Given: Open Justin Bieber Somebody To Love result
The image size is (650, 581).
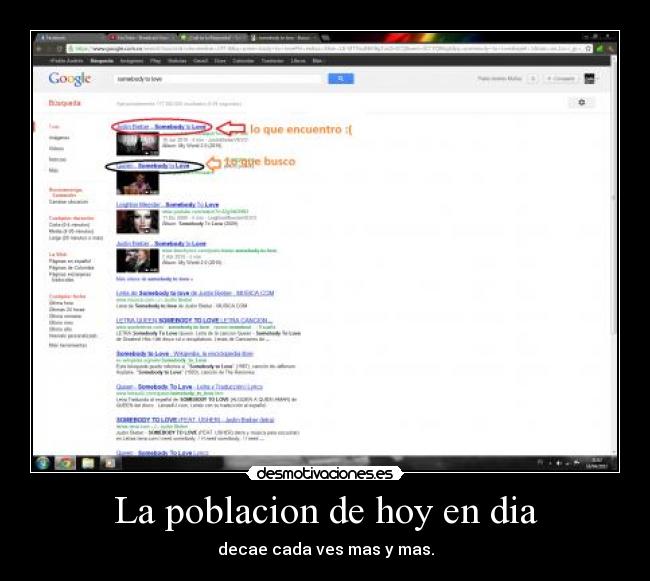Looking at the screenshot, I should [162, 127].
